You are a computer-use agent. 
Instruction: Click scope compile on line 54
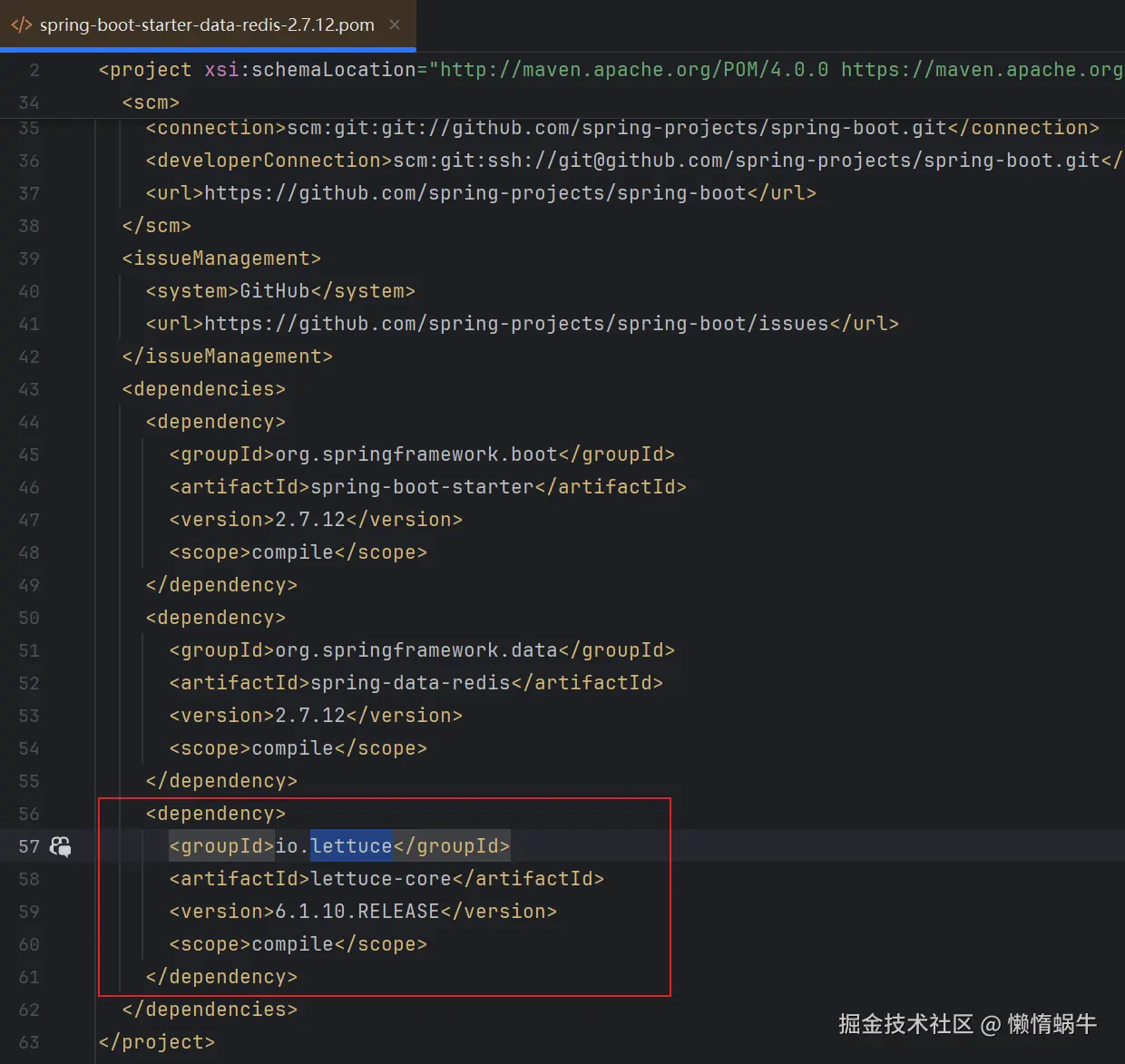[x=298, y=748]
